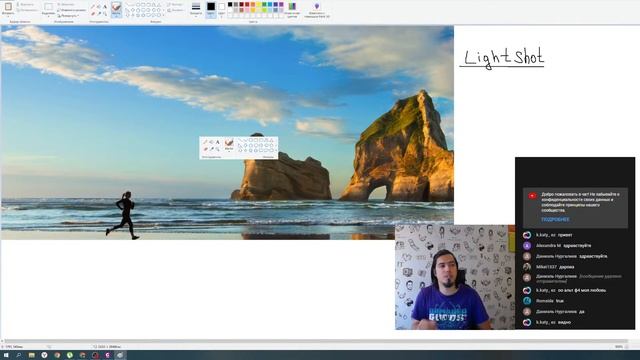
Task: Click the webcam video overlay
Action: click(455, 277)
